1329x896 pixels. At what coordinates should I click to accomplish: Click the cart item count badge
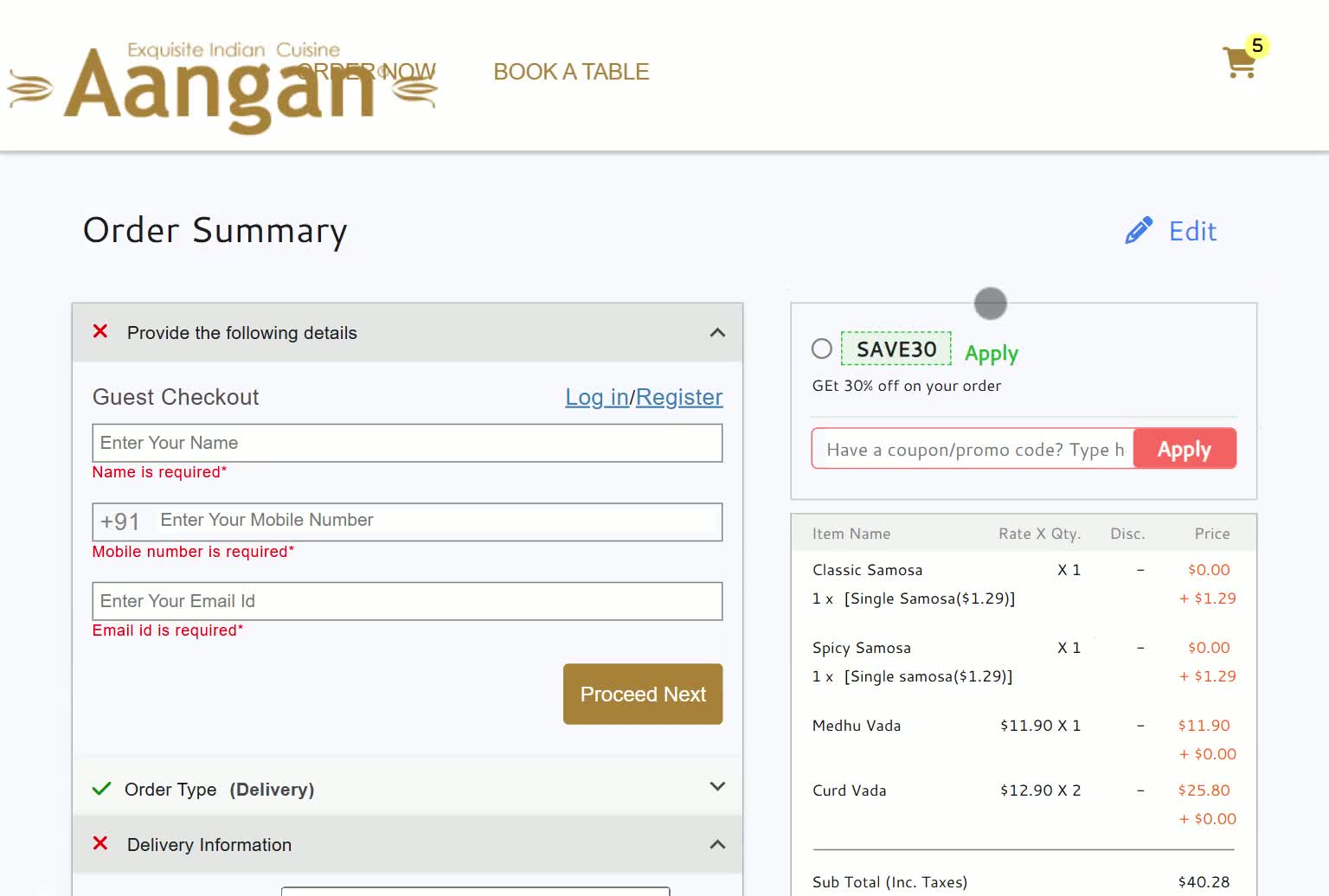click(x=1257, y=46)
